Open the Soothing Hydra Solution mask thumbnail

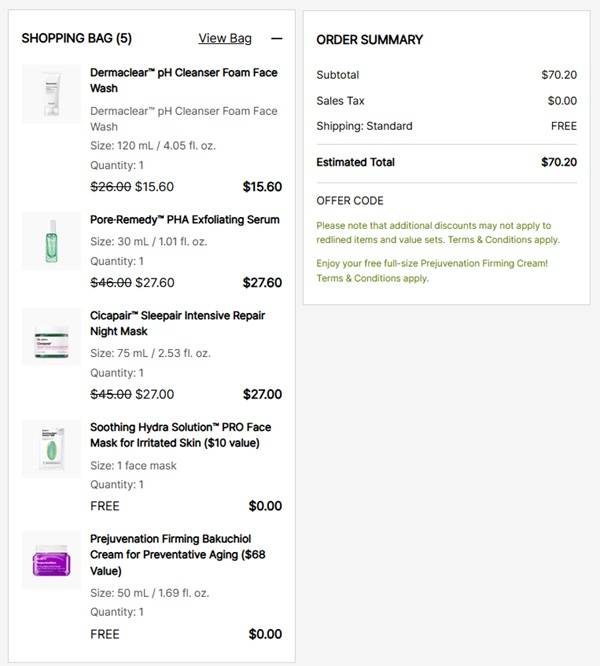[51, 449]
